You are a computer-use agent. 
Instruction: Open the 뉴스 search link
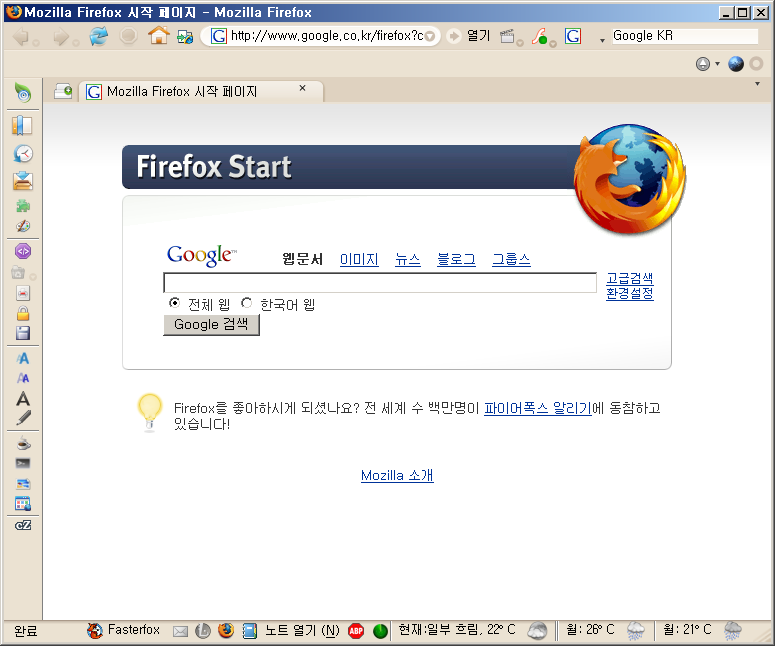[x=408, y=259]
